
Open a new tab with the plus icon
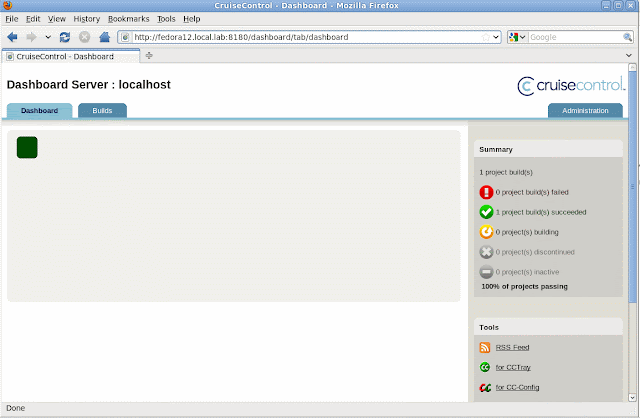[x=149, y=56]
